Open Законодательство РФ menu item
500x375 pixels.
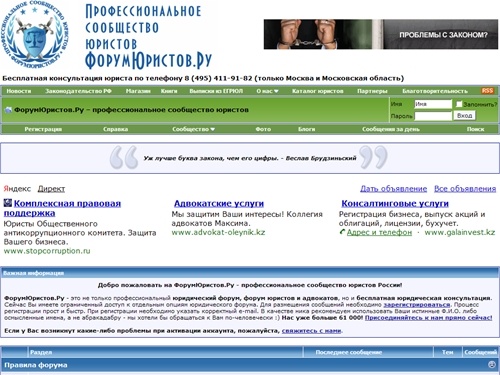tap(78, 91)
